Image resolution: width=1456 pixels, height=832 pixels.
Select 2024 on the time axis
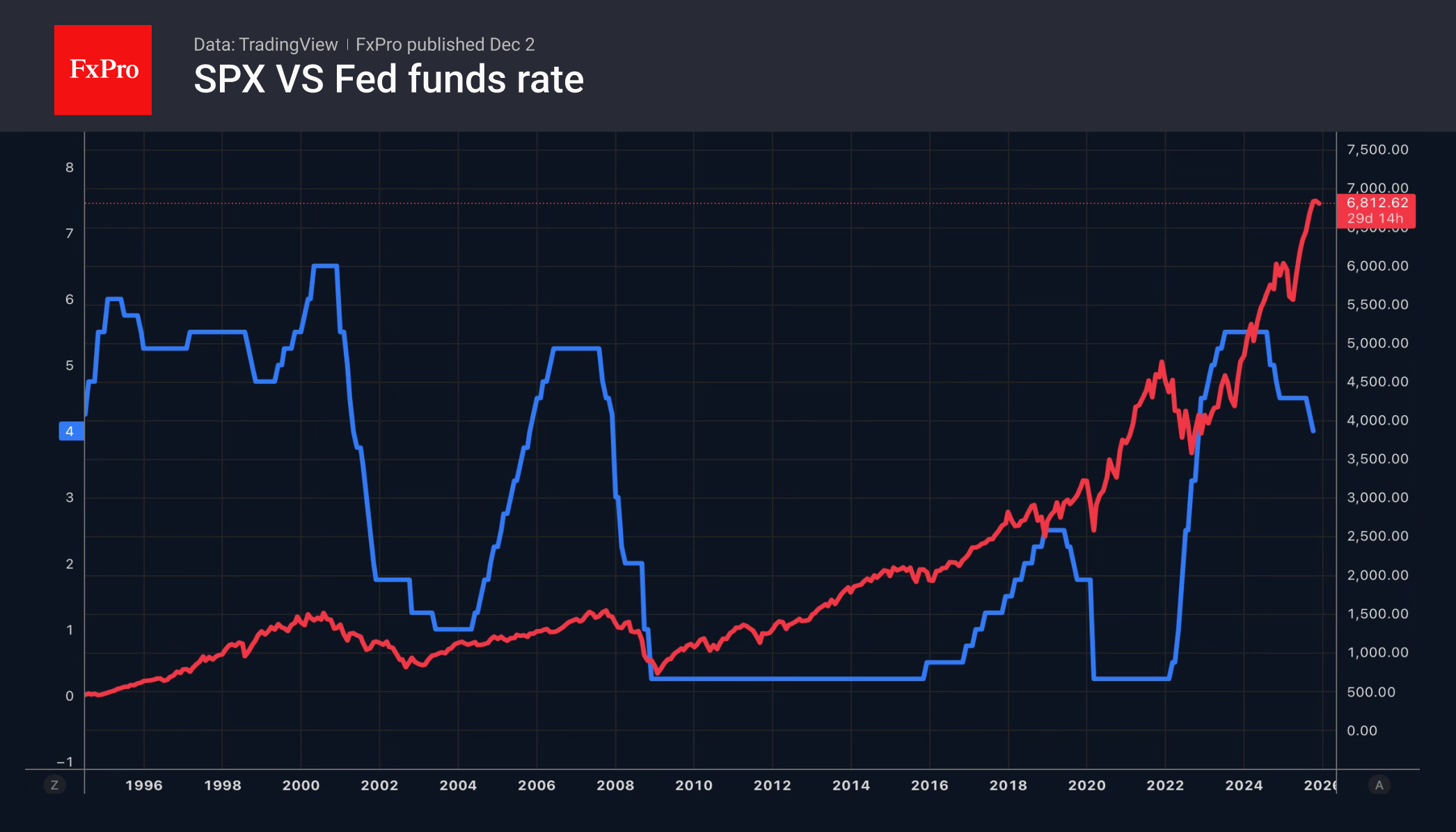coord(1244,785)
